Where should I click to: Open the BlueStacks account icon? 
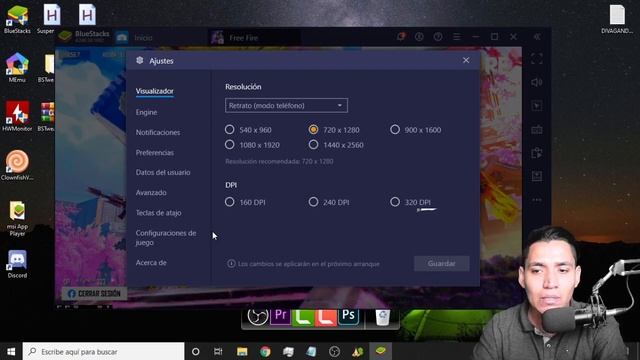(x=419, y=37)
